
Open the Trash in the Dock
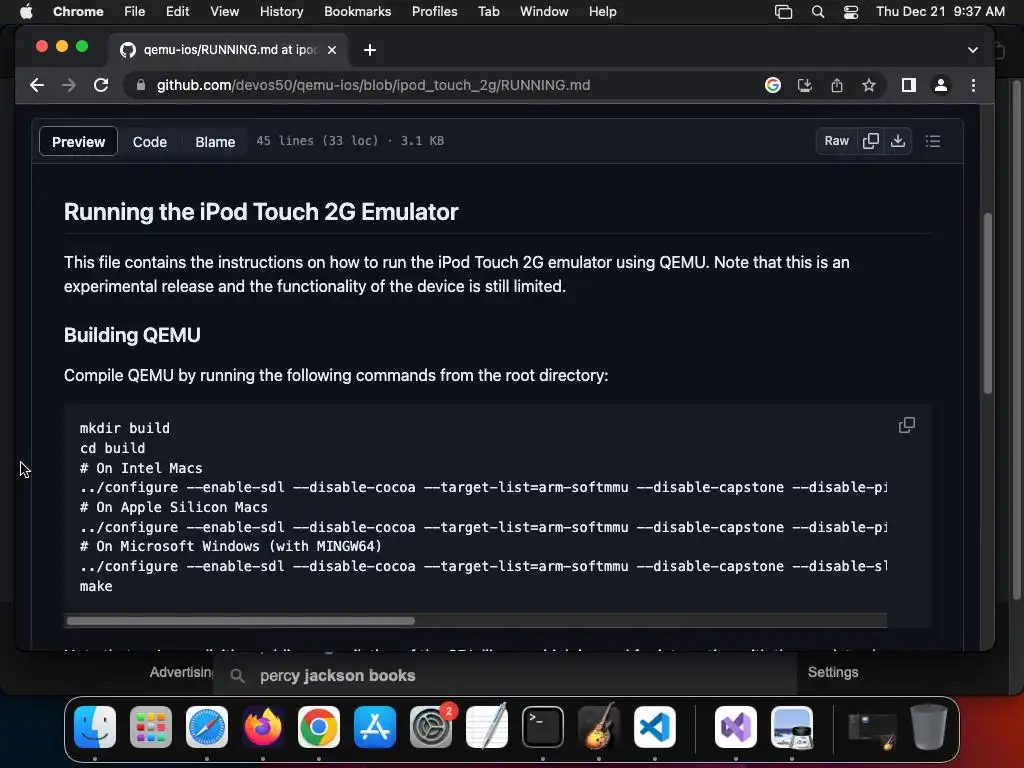929,727
